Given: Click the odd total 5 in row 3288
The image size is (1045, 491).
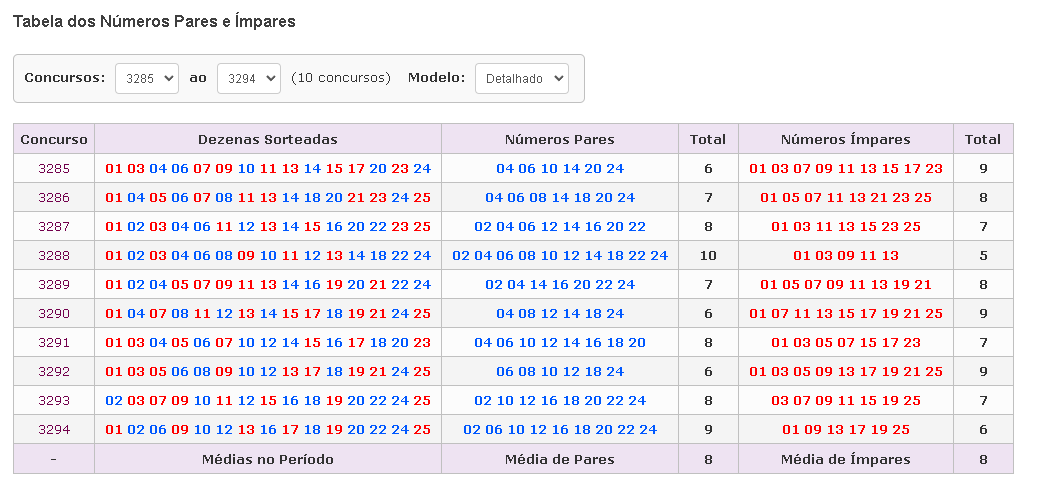Looking at the screenshot, I should click(x=983, y=256).
